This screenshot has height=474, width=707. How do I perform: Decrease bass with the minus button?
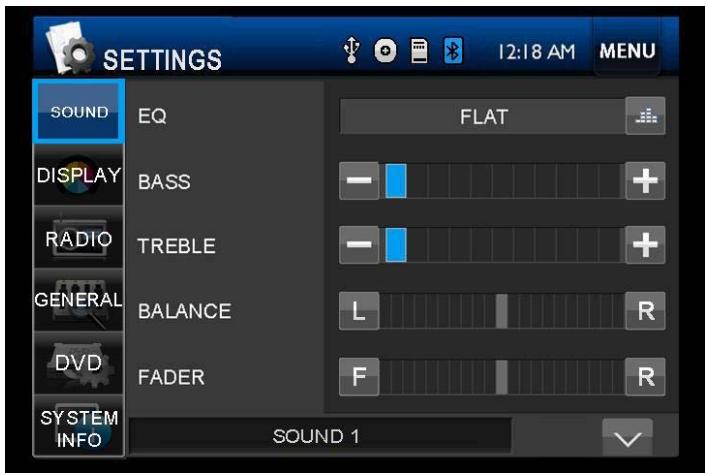[x=359, y=182]
